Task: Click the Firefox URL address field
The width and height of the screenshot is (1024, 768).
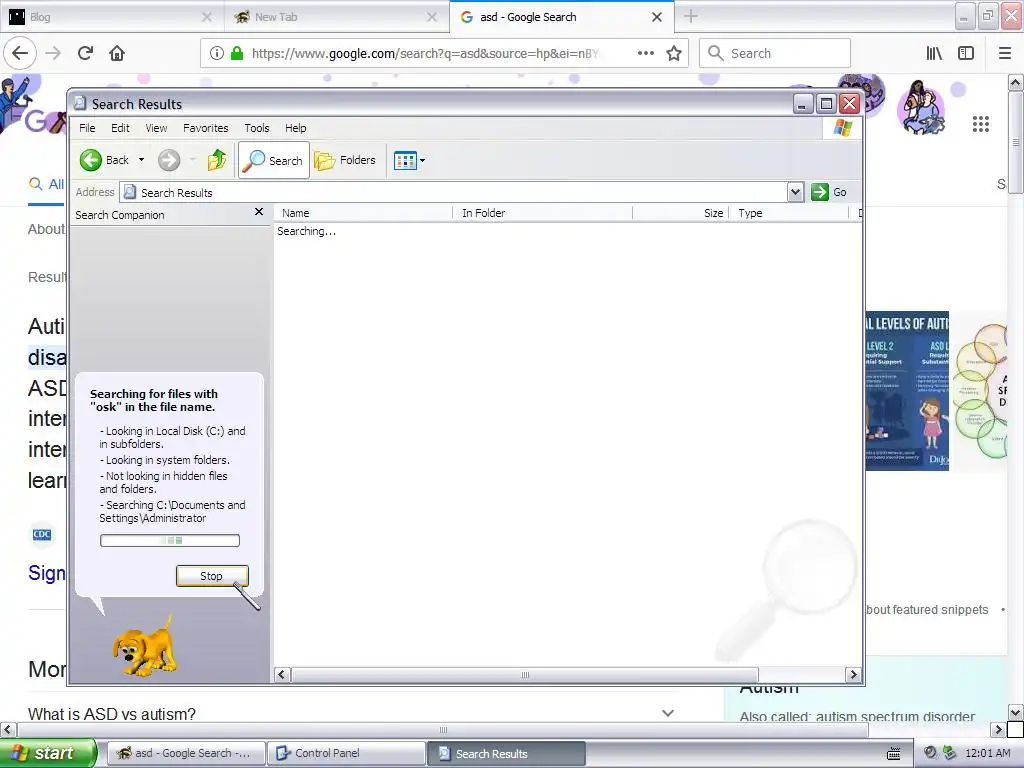Action: click(x=424, y=53)
